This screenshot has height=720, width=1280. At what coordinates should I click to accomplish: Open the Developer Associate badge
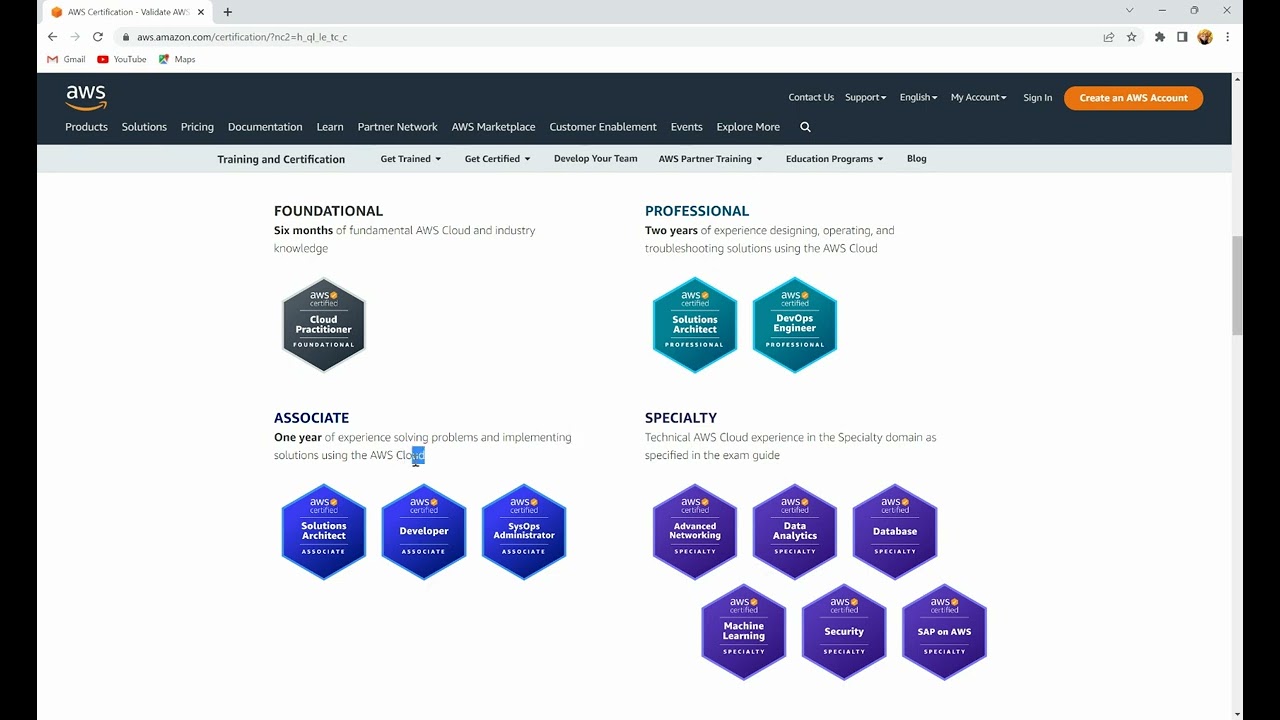(424, 532)
